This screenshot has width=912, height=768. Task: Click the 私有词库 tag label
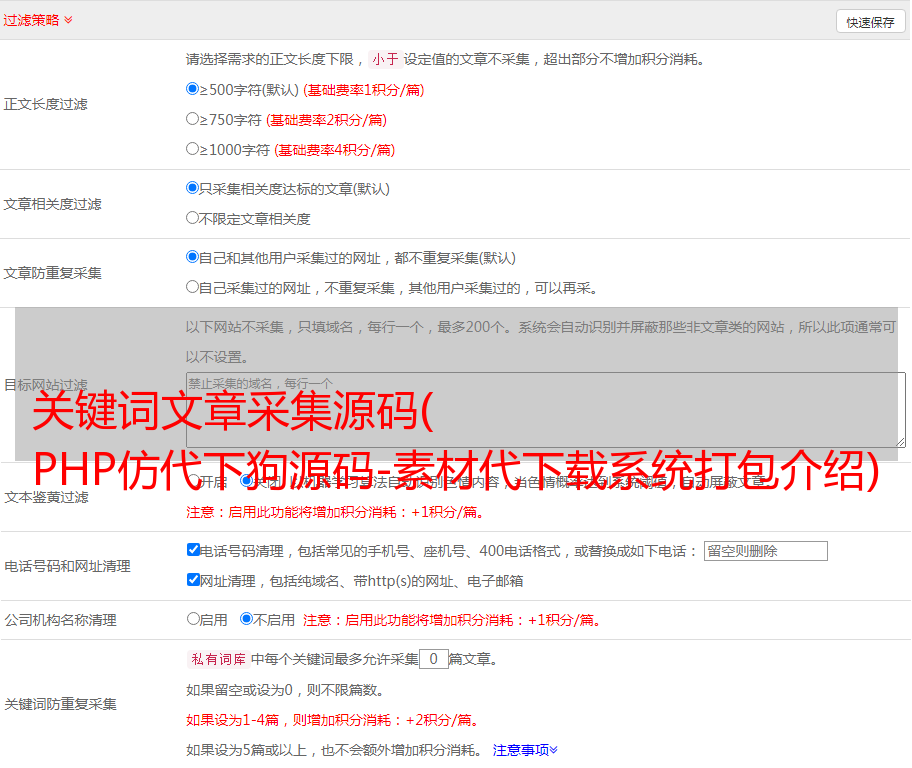216,659
